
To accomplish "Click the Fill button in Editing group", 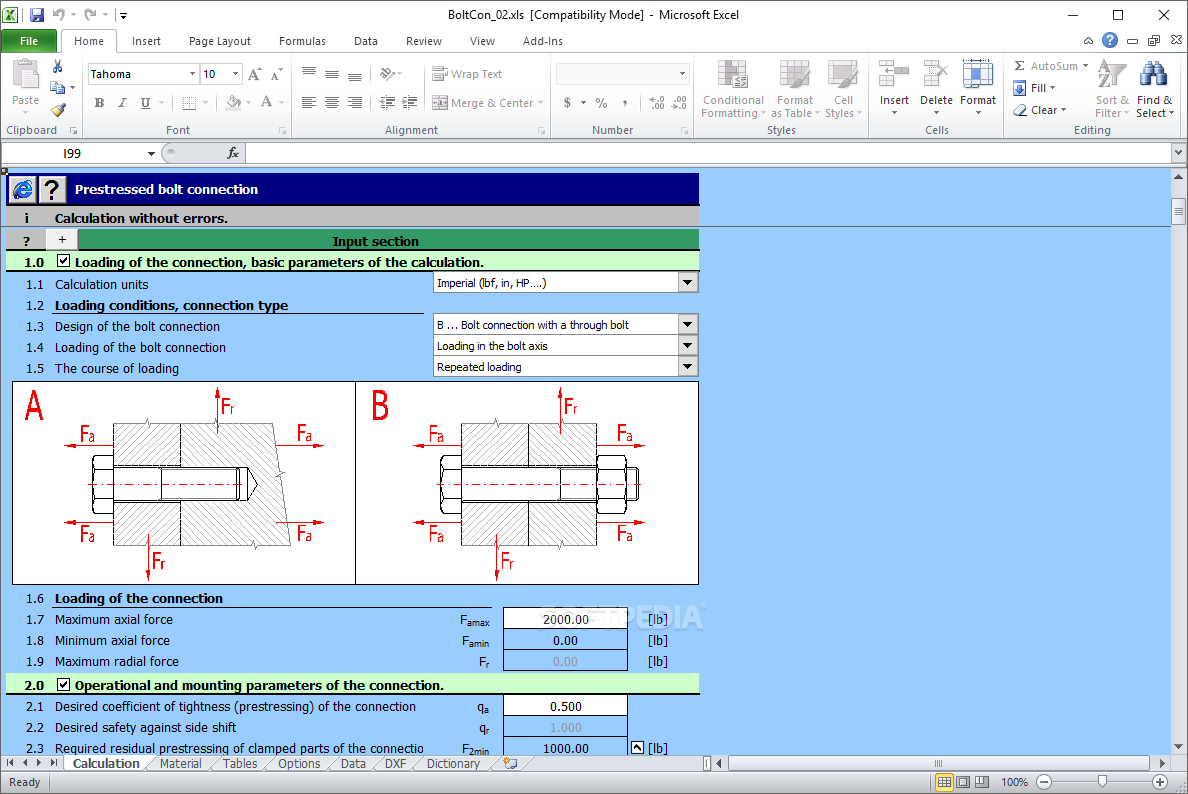I will tap(1035, 88).
